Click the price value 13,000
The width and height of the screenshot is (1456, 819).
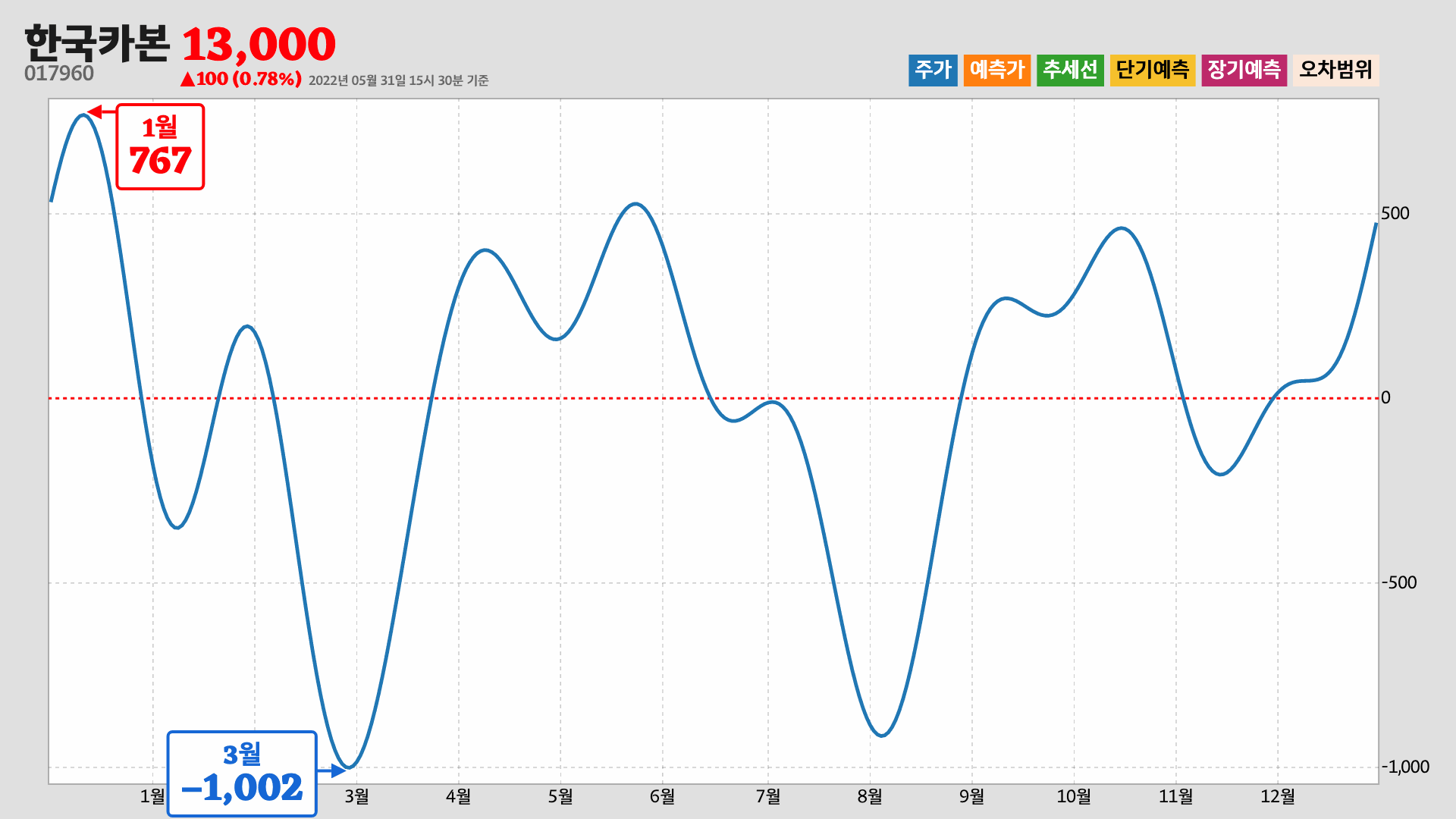tap(259, 45)
